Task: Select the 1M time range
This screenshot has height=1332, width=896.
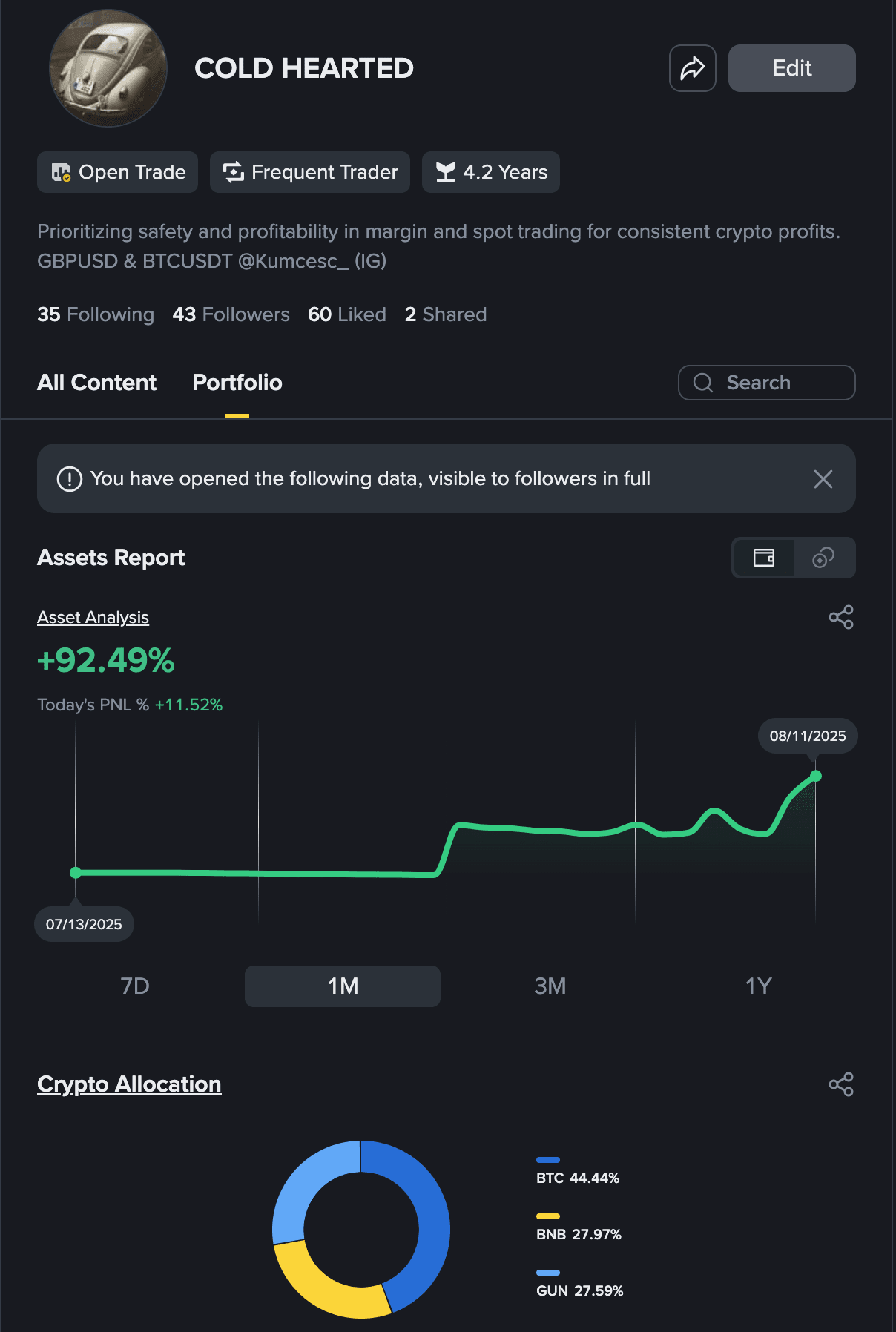Action: [x=343, y=986]
